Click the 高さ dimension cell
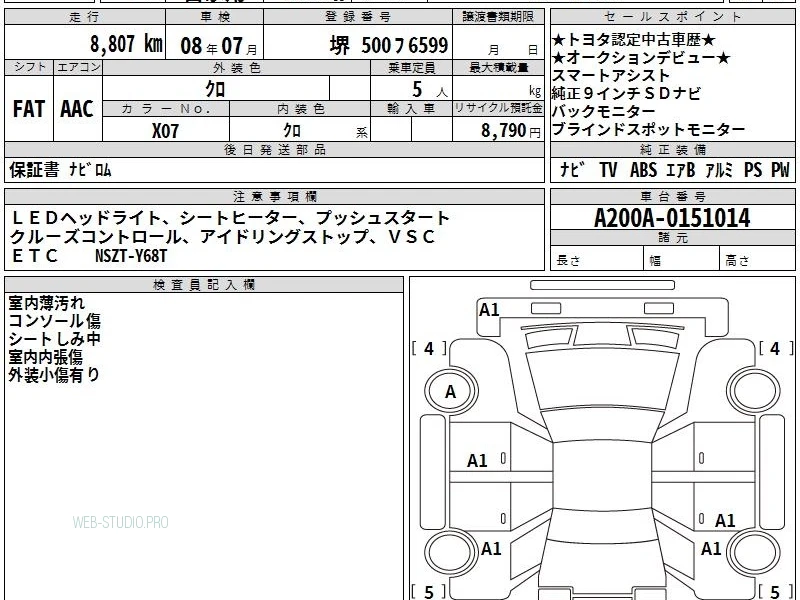This screenshot has height=600, width=800. 758,258
